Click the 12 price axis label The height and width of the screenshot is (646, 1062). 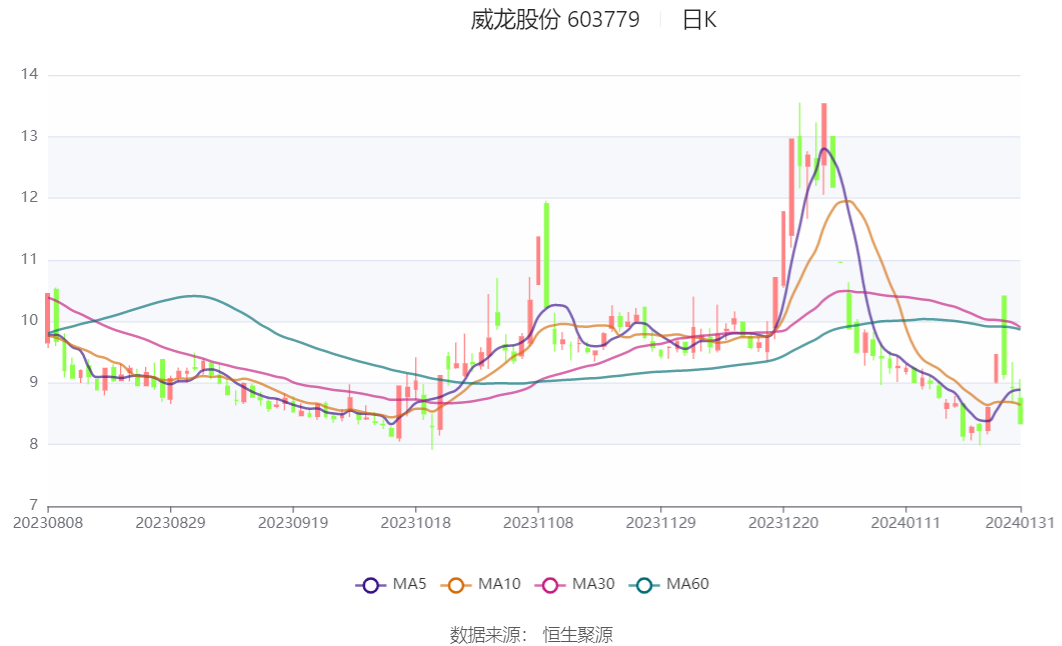click(29, 198)
